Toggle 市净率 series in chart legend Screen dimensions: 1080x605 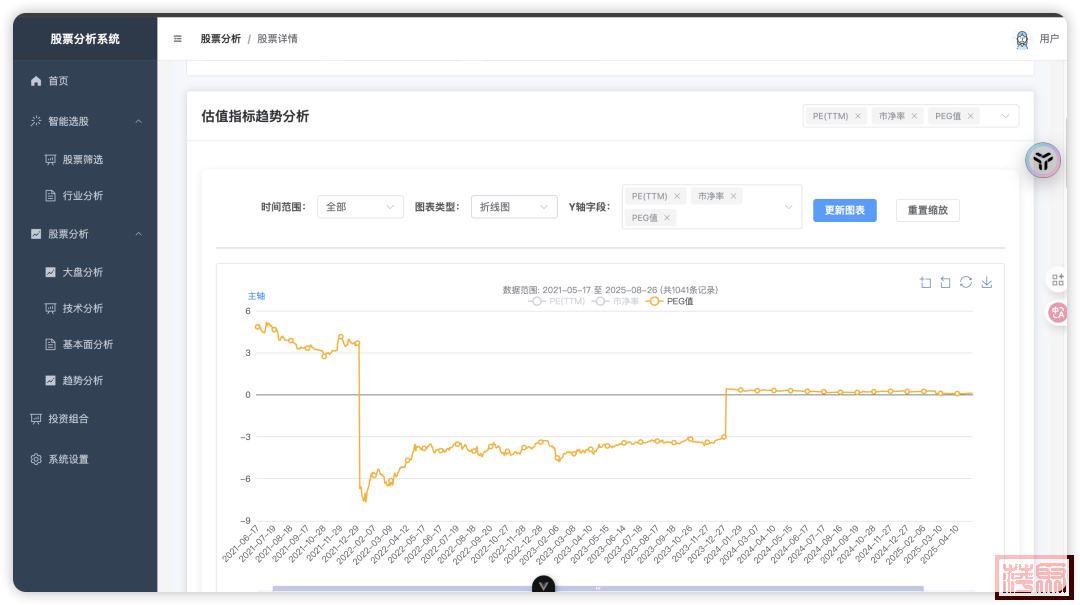tap(616, 301)
